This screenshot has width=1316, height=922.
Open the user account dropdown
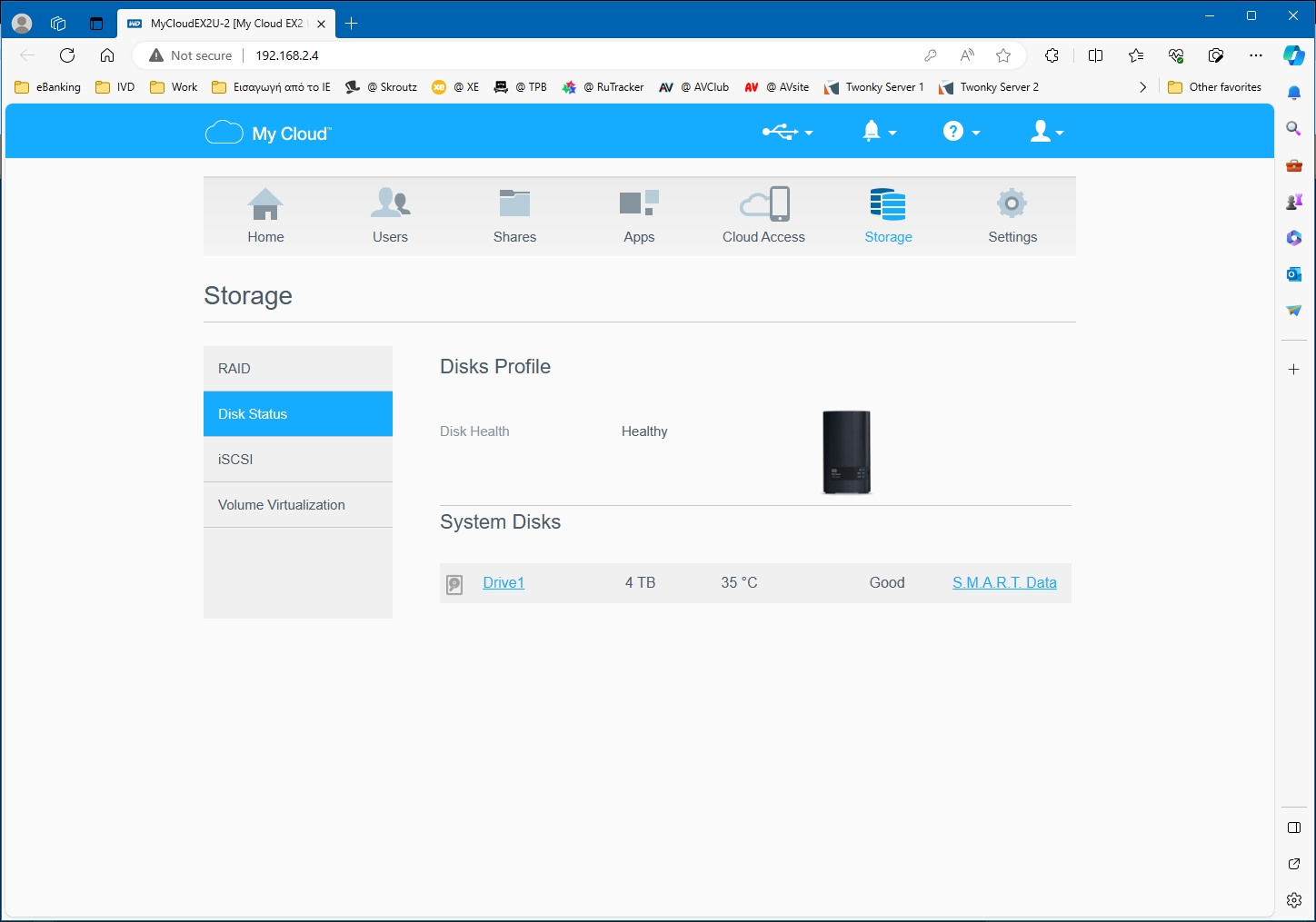(1047, 133)
